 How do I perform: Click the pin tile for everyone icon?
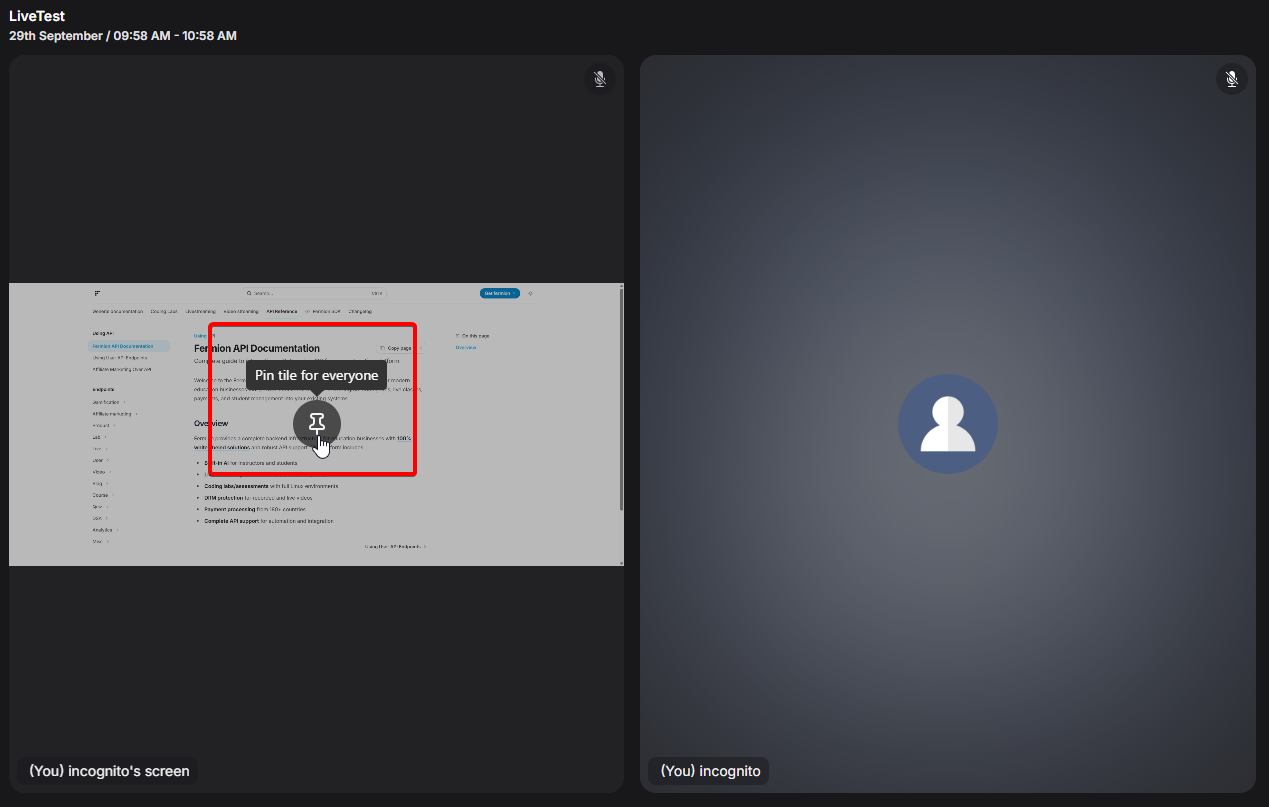[x=317, y=423]
